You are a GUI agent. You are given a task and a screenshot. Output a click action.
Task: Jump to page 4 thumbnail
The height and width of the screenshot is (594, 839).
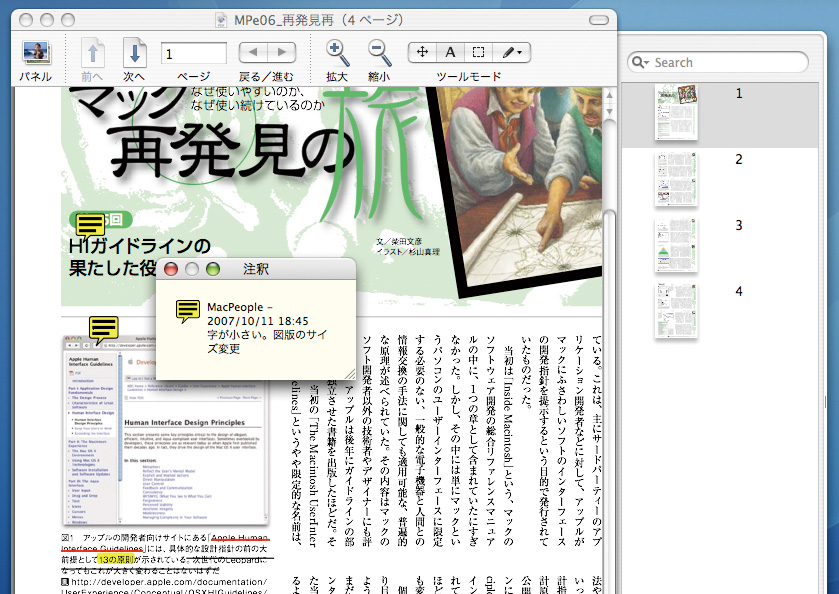tap(675, 310)
